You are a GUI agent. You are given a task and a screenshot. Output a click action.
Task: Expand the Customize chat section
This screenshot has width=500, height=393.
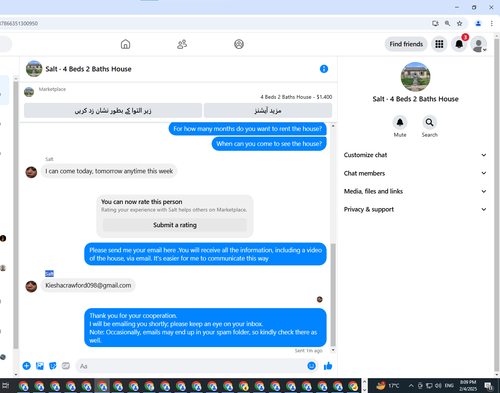tap(415, 155)
